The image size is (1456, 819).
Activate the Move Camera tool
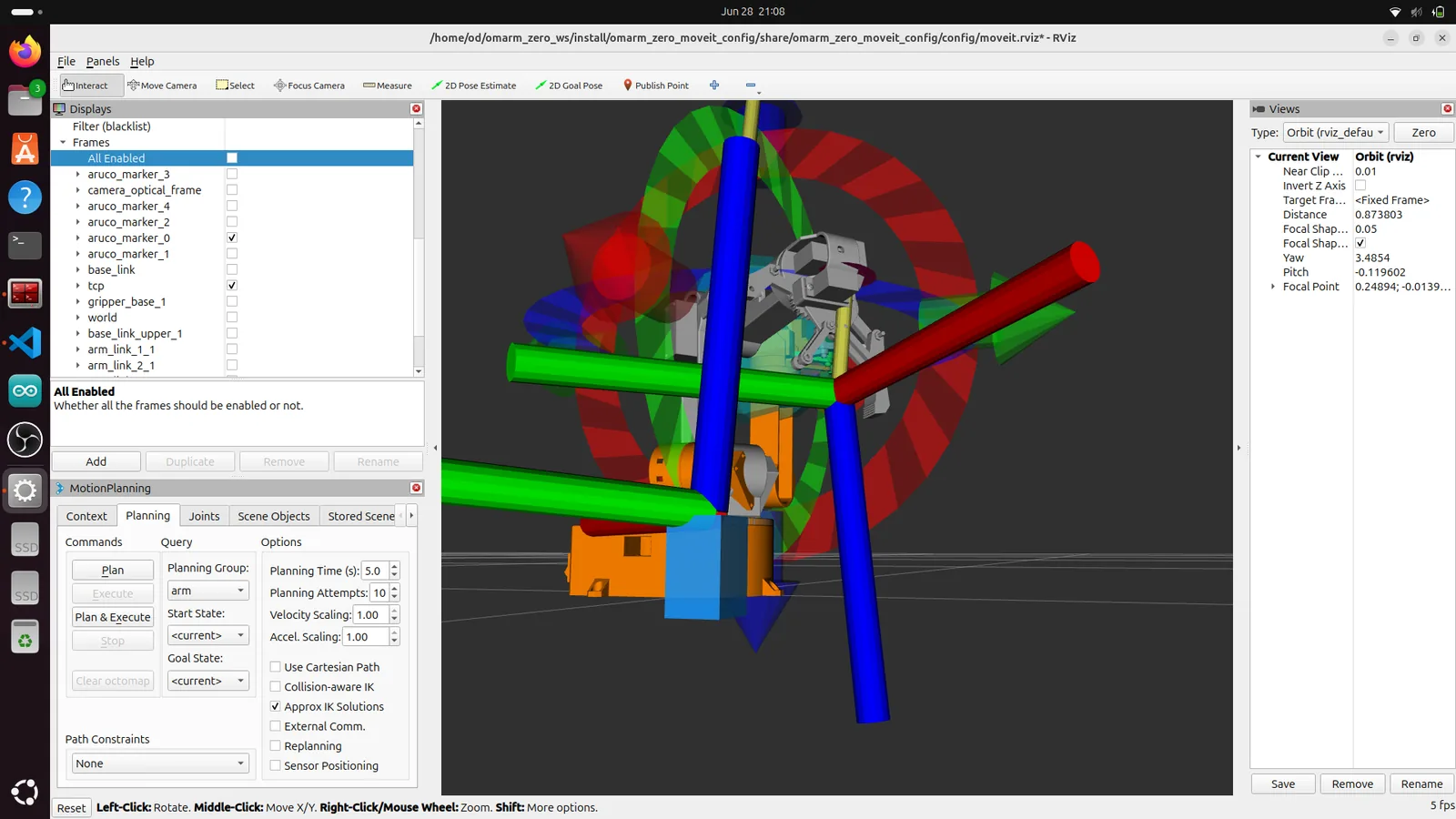pyautogui.click(x=162, y=86)
